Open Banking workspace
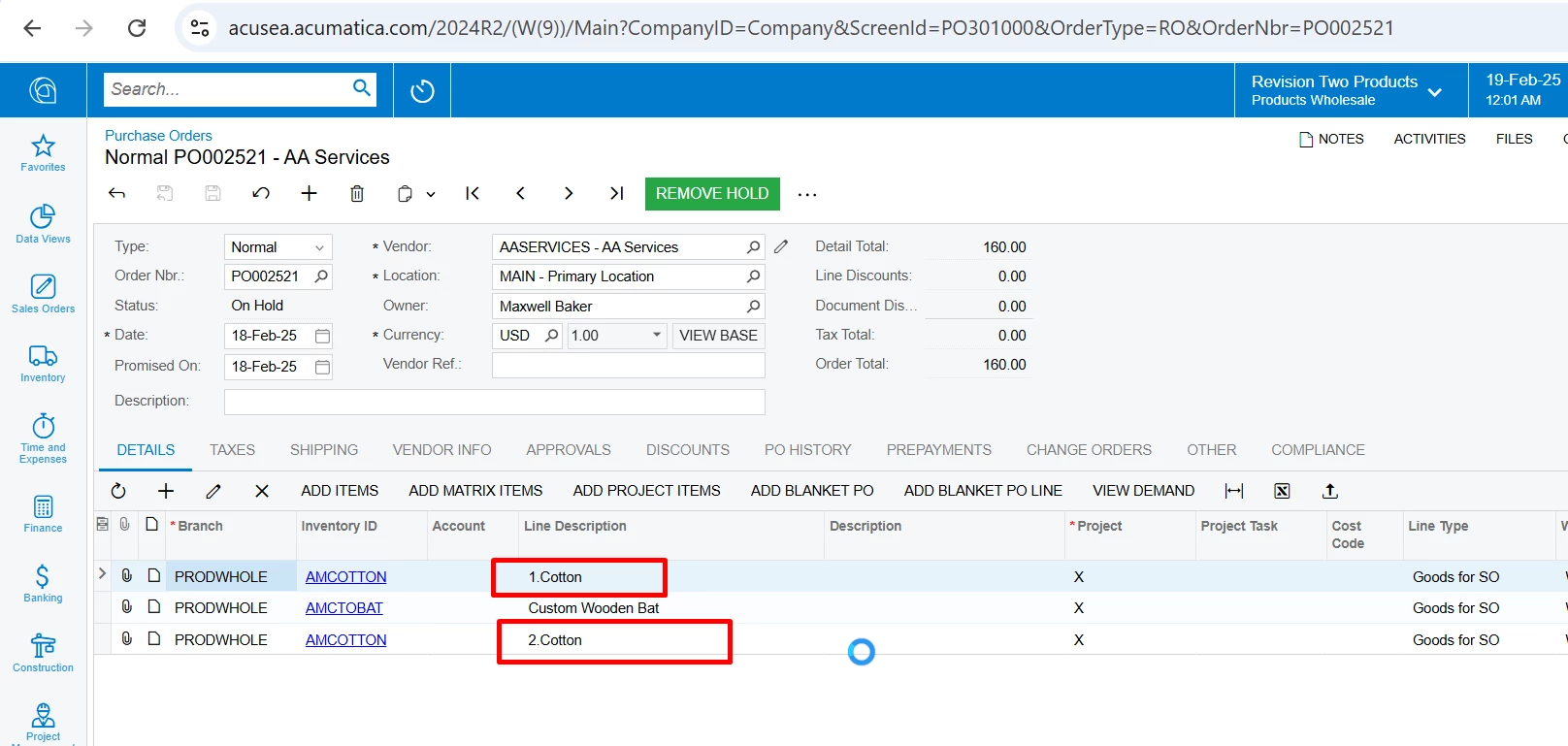The height and width of the screenshot is (746, 1568). [x=43, y=584]
